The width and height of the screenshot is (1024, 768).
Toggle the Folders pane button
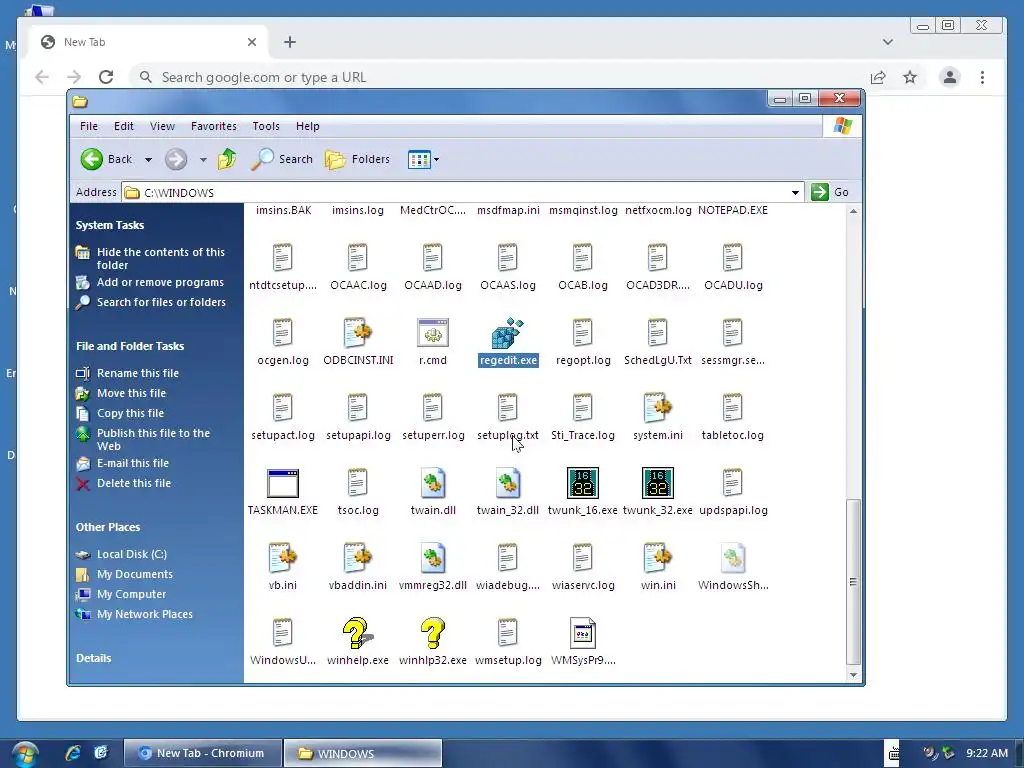[x=357, y=159]
